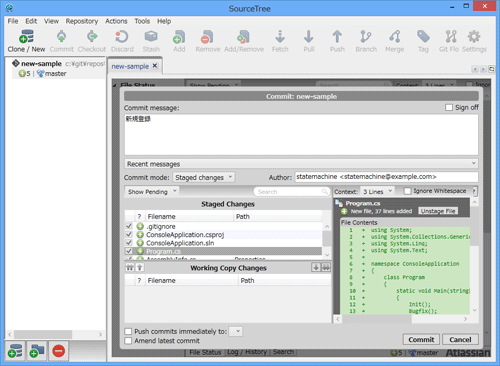Open the Commit mode Staged changes dropdown
Viewport: 500px width, 366px height.
(204, 177)
